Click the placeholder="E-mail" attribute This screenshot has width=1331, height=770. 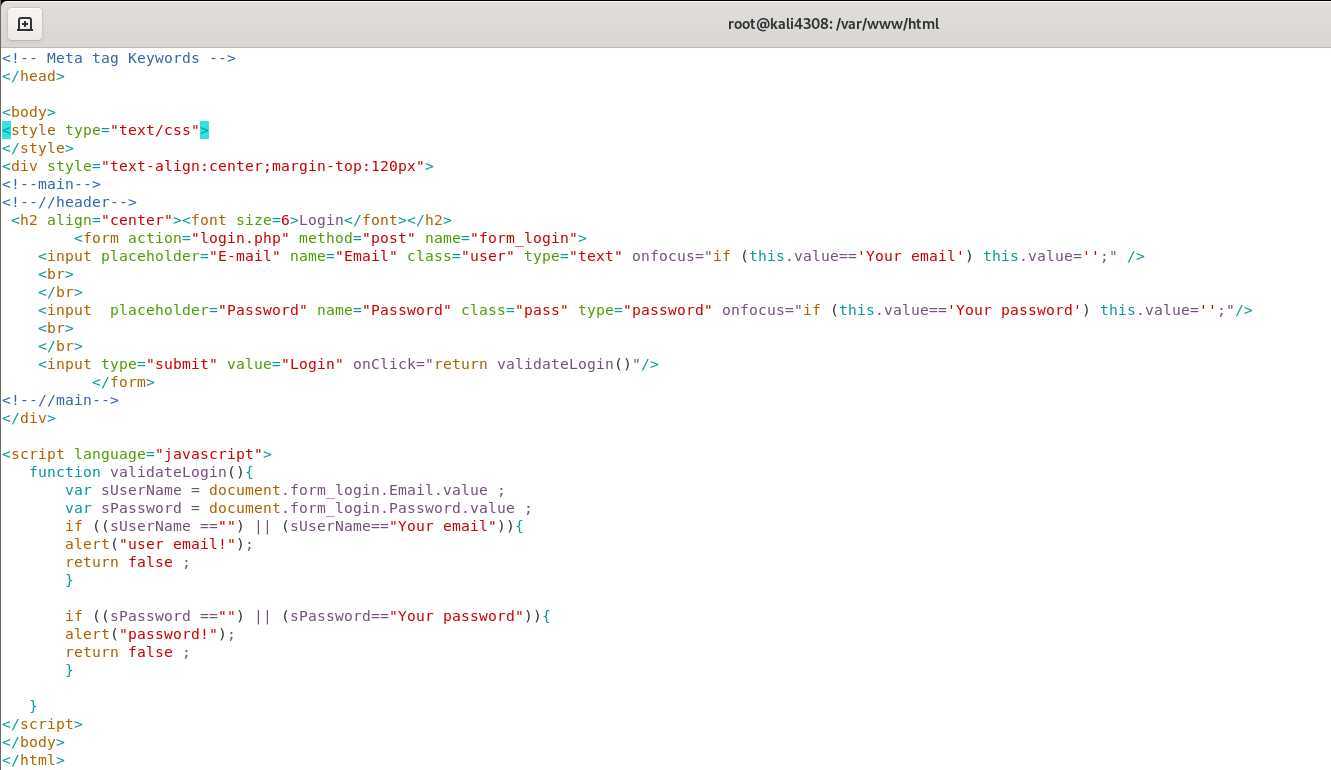(191, 256)
